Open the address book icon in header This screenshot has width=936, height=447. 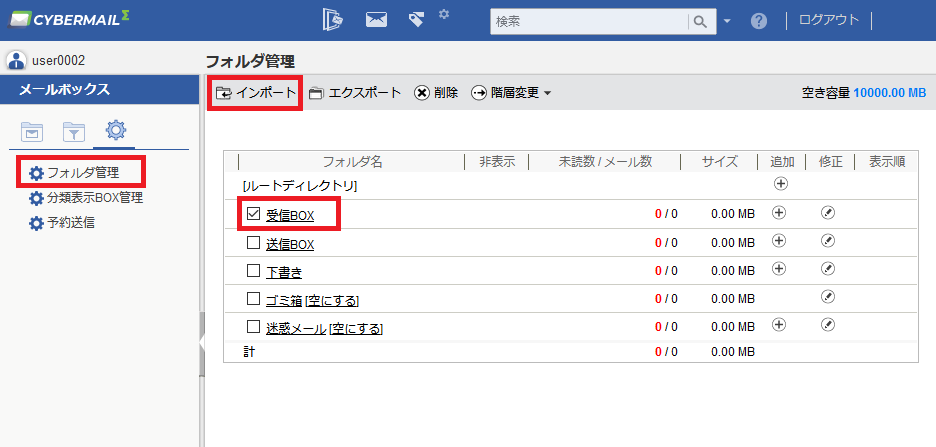[x=332, y=20]
